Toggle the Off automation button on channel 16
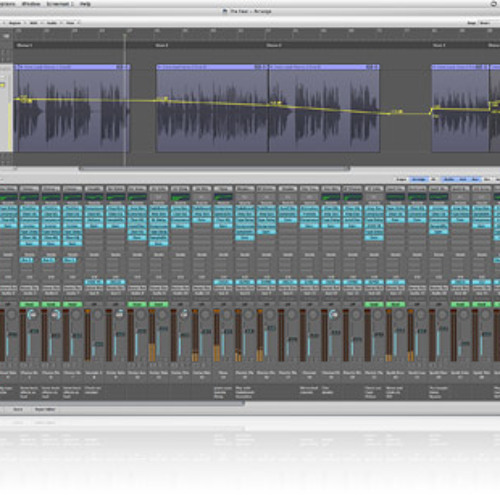The image size is (500, 500). (x=266, y=304)
